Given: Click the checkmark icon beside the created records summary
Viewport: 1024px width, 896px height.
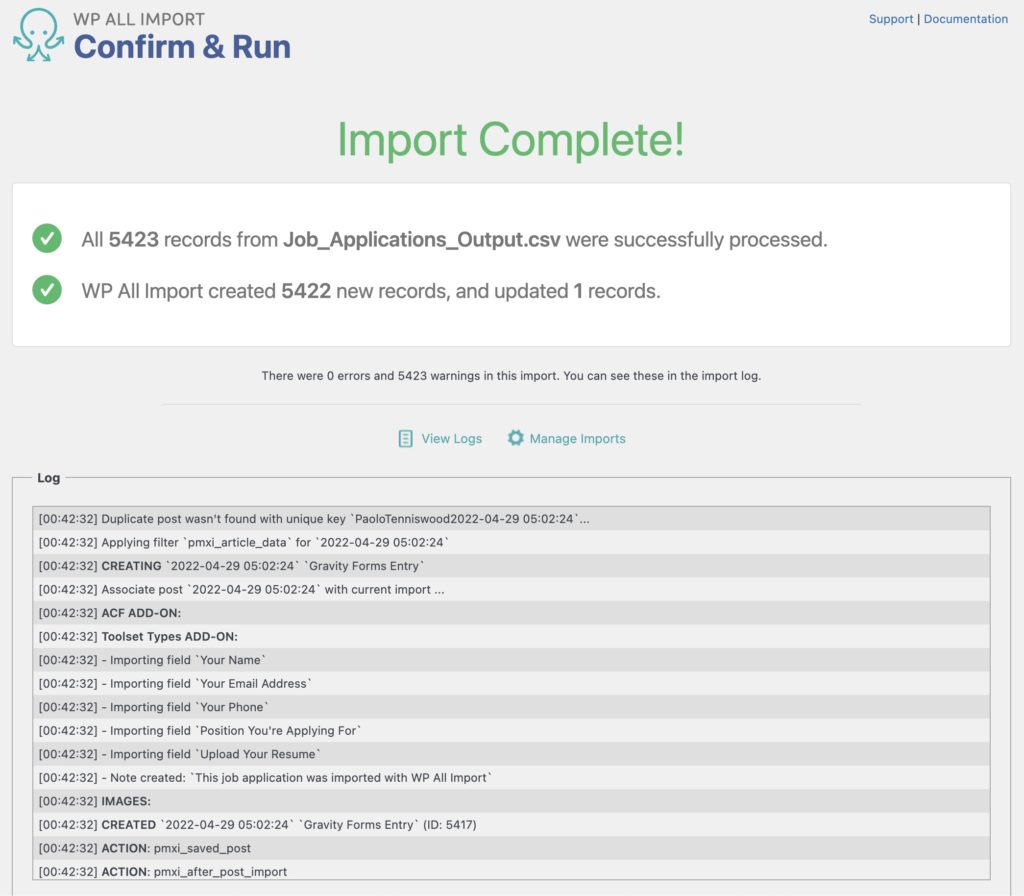Looking at the screenshot, I should coord(46,290).
